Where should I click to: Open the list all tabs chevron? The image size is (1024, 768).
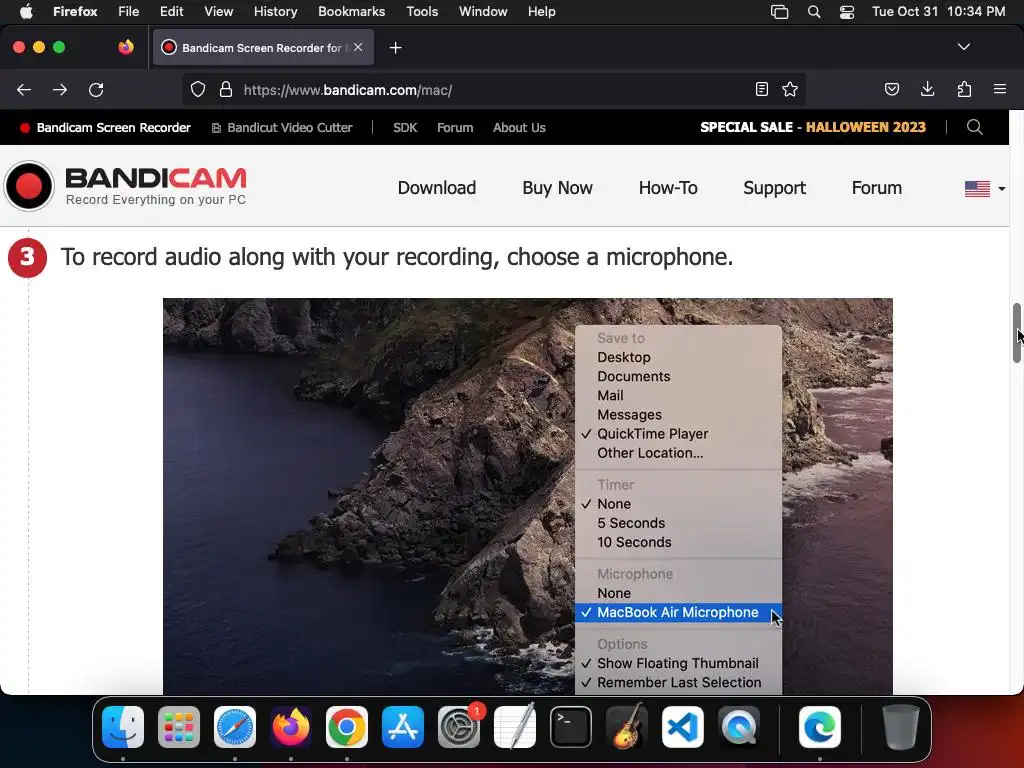(x=964, y=47)
